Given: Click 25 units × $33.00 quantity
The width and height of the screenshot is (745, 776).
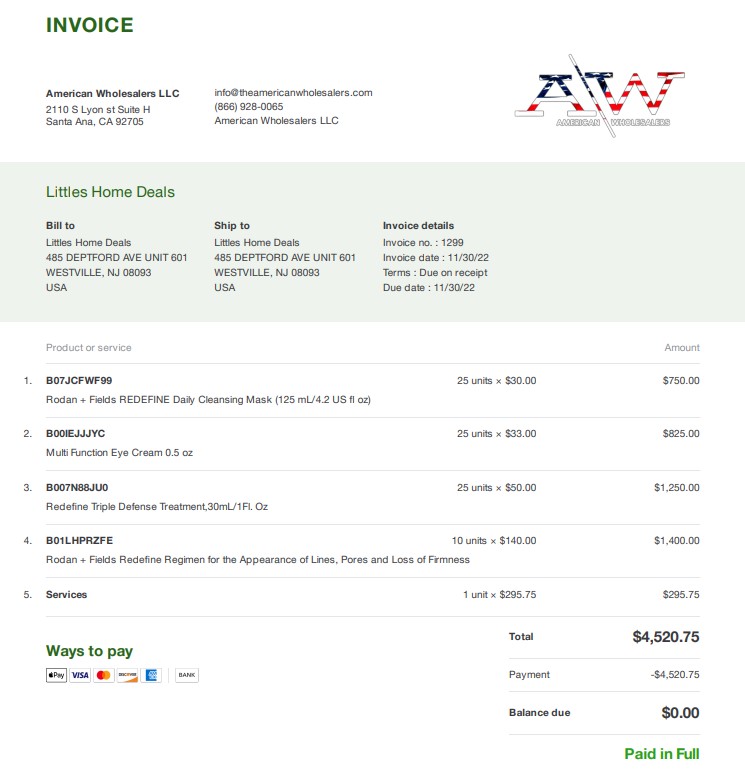Looking at the screenshot, I should tap(497, 434).
